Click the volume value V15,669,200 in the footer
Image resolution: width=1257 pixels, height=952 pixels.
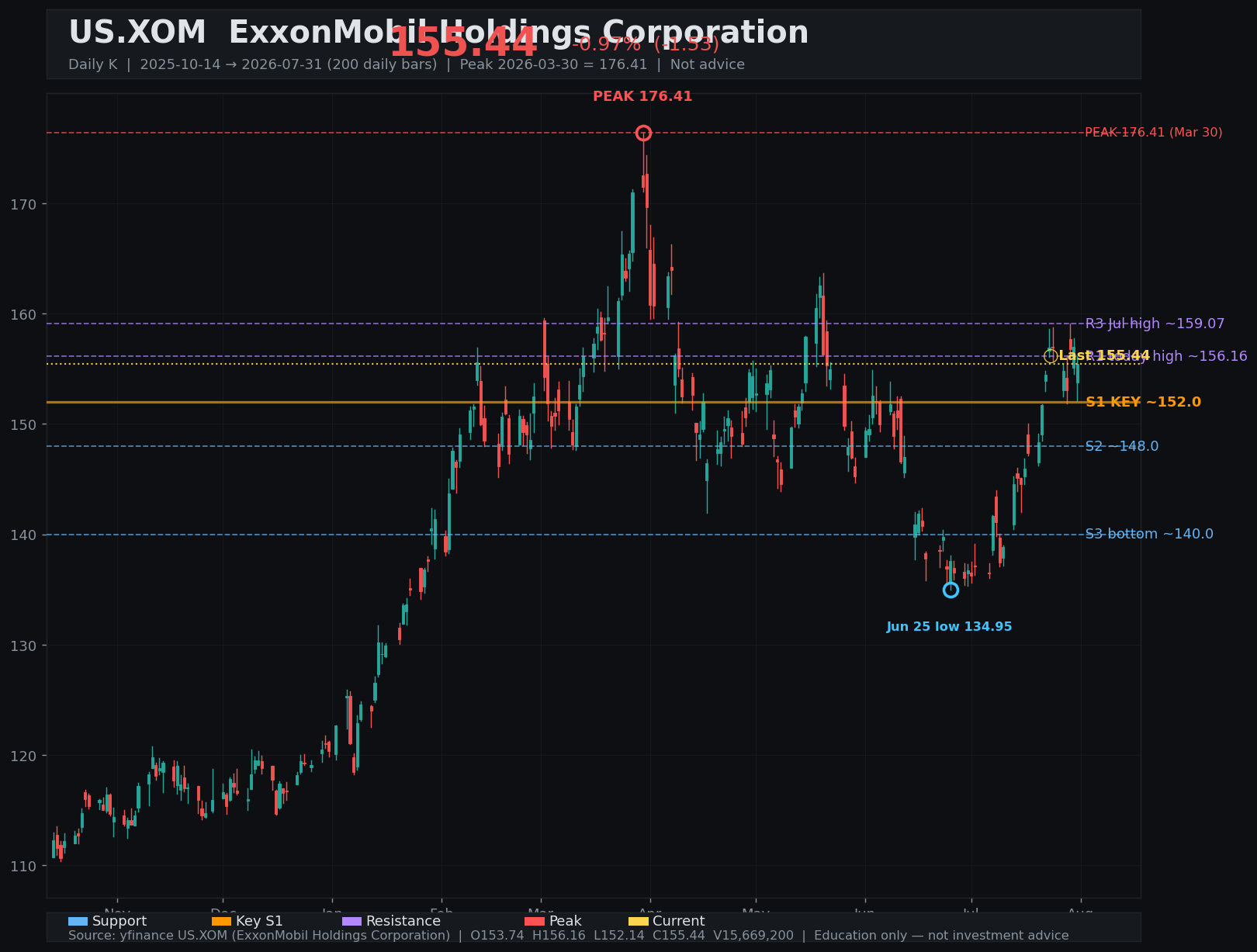[x=753, y=936]
